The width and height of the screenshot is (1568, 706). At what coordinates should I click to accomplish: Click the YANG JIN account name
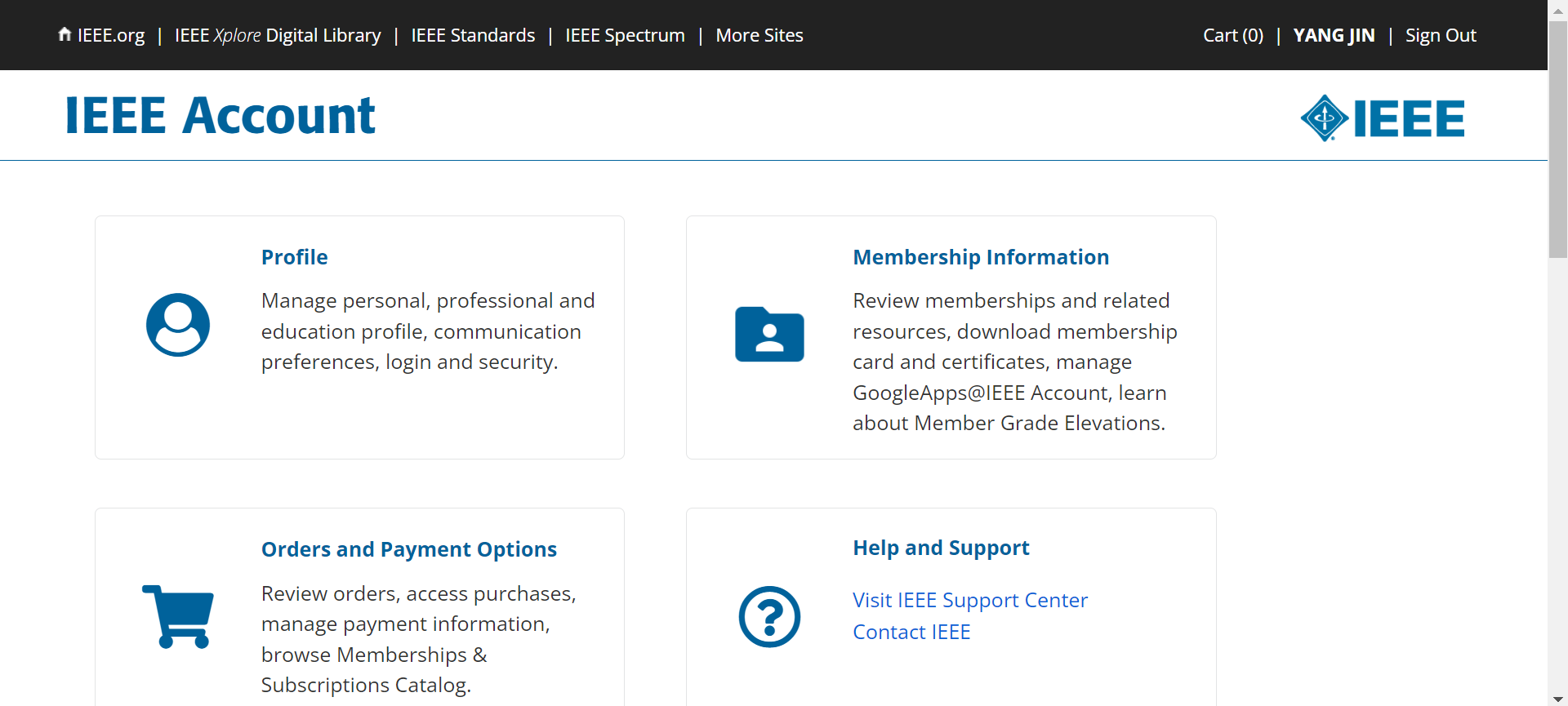coord(1334,35)
